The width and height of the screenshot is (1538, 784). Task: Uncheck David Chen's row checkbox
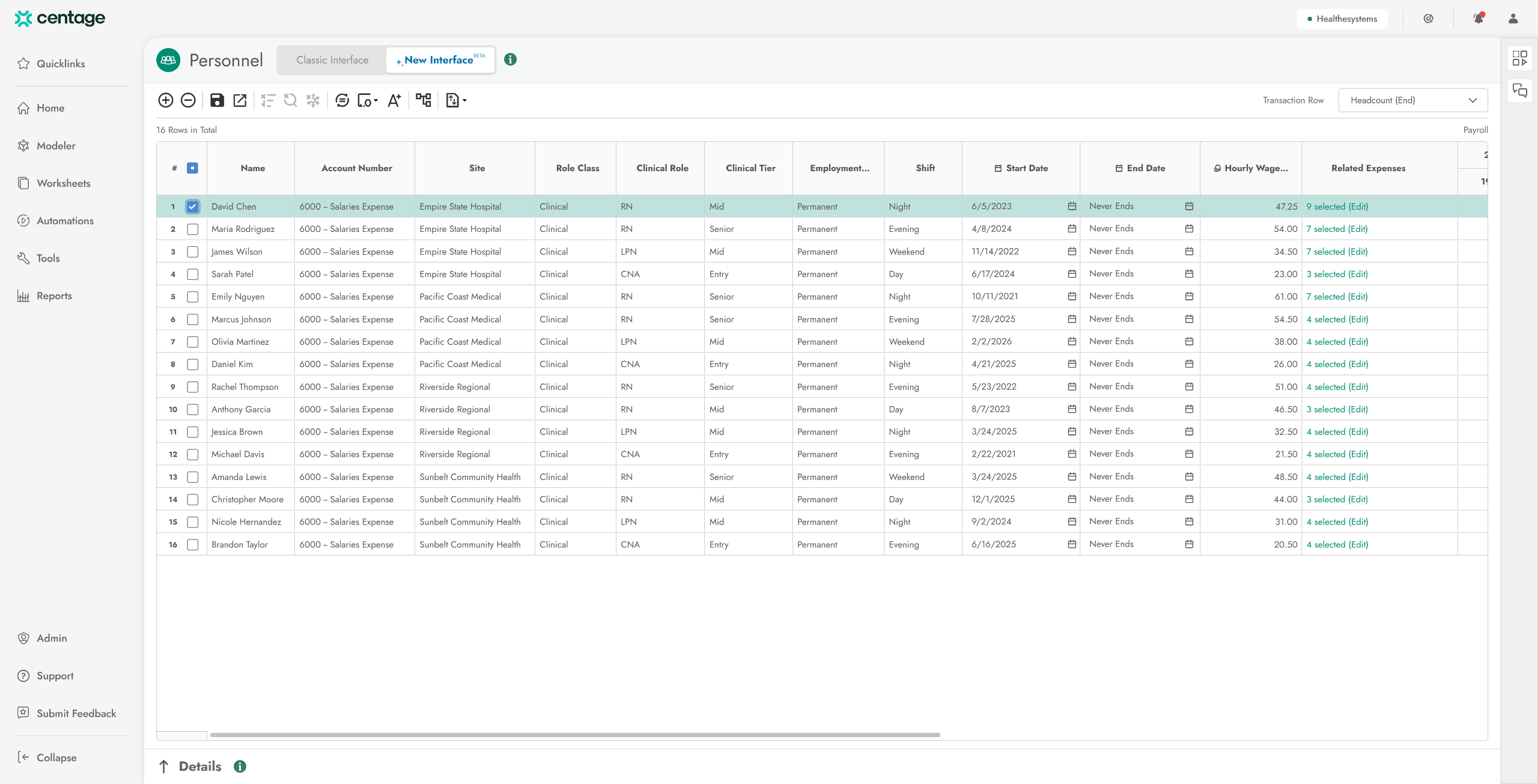tap(192, 207)
